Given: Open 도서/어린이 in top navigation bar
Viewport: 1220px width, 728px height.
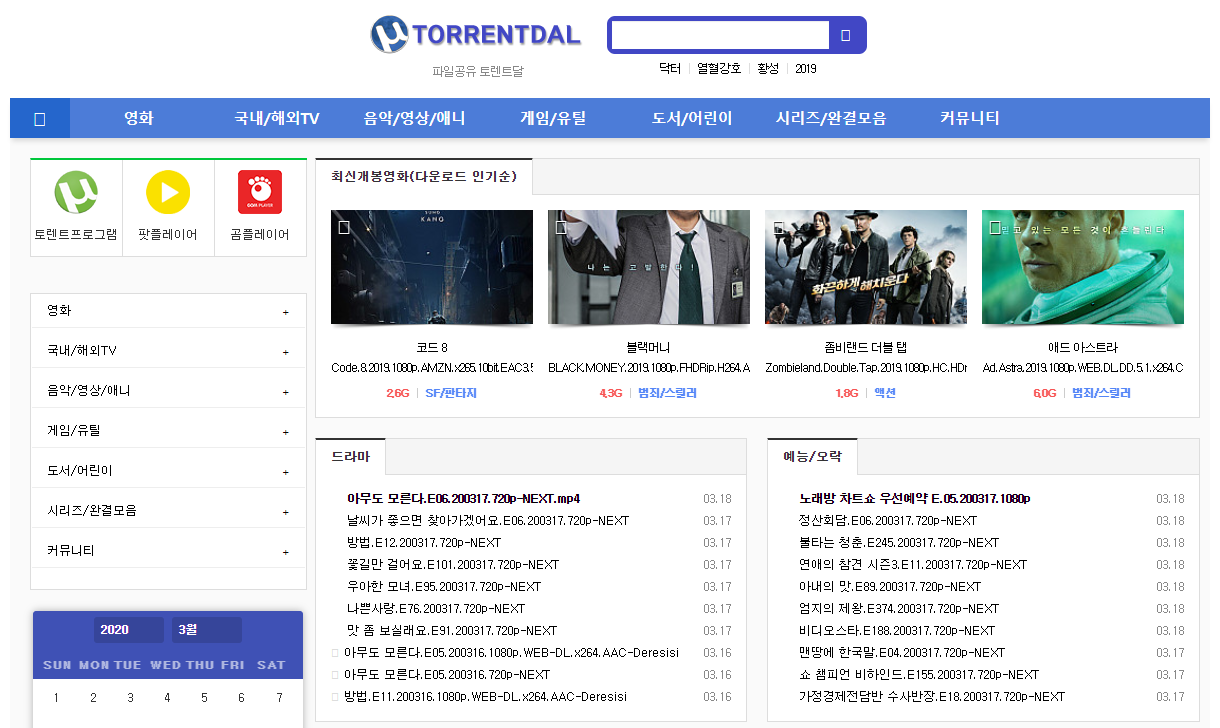Looking at the screenshot, I should [x=692, y=118].
